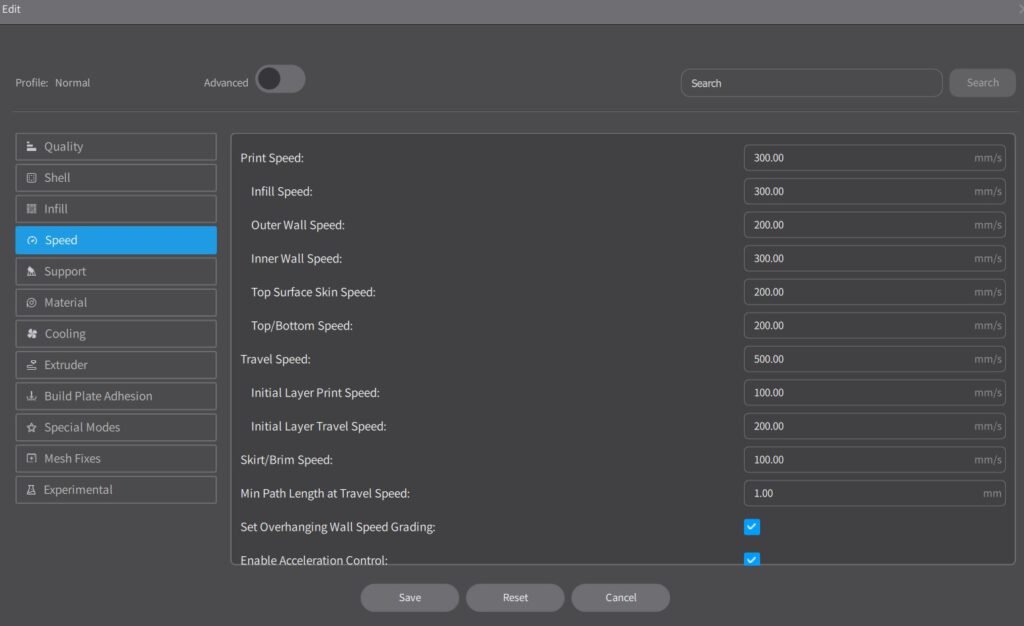Click the Search input field
1024x626 pixels.
coord(810,83)
